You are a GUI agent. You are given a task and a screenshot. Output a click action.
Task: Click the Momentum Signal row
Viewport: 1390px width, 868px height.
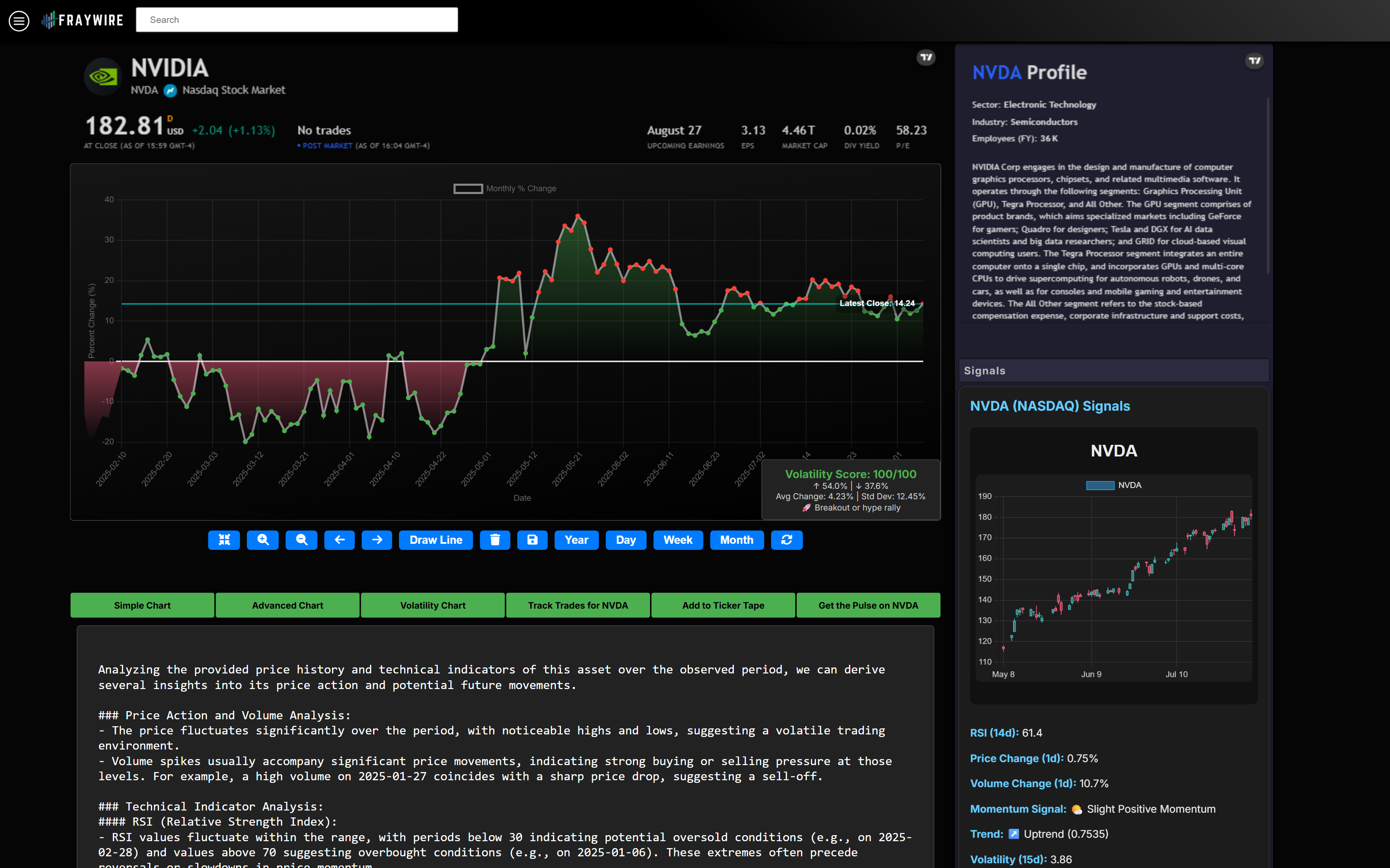pyautogui.click(x=1093, y=809)
